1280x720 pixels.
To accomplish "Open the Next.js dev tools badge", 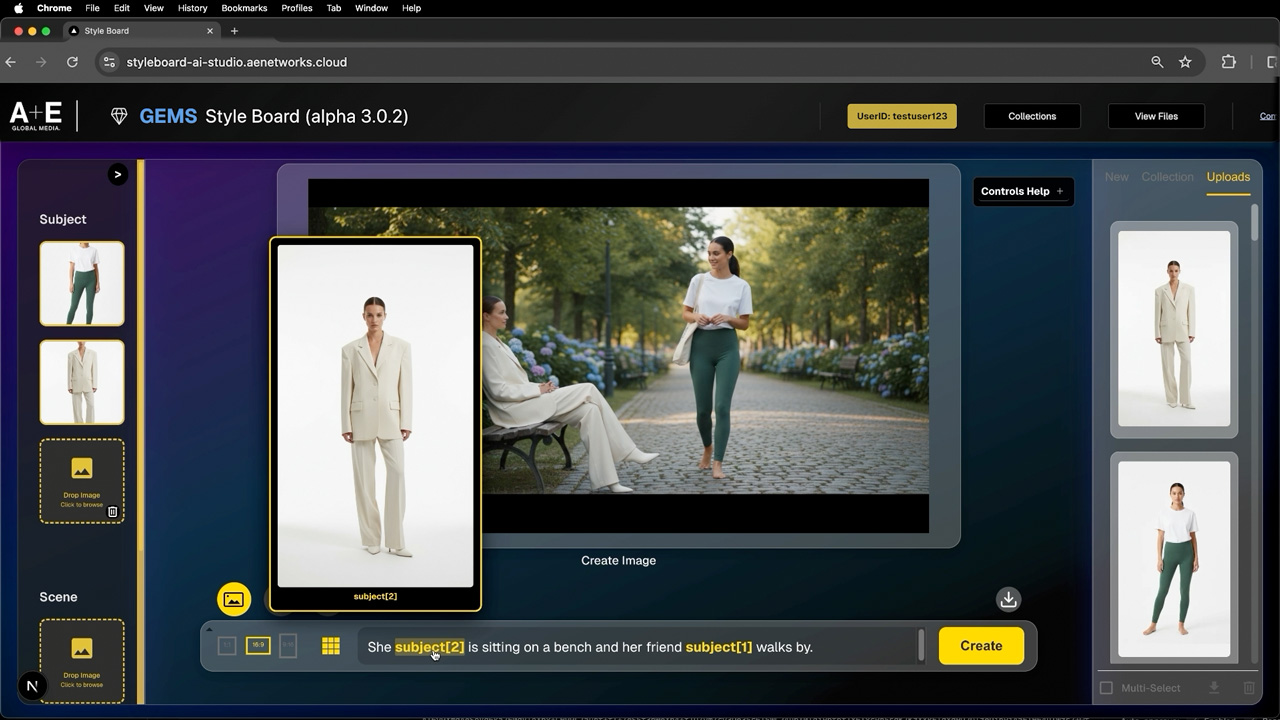I will click(x=32, y=686).
